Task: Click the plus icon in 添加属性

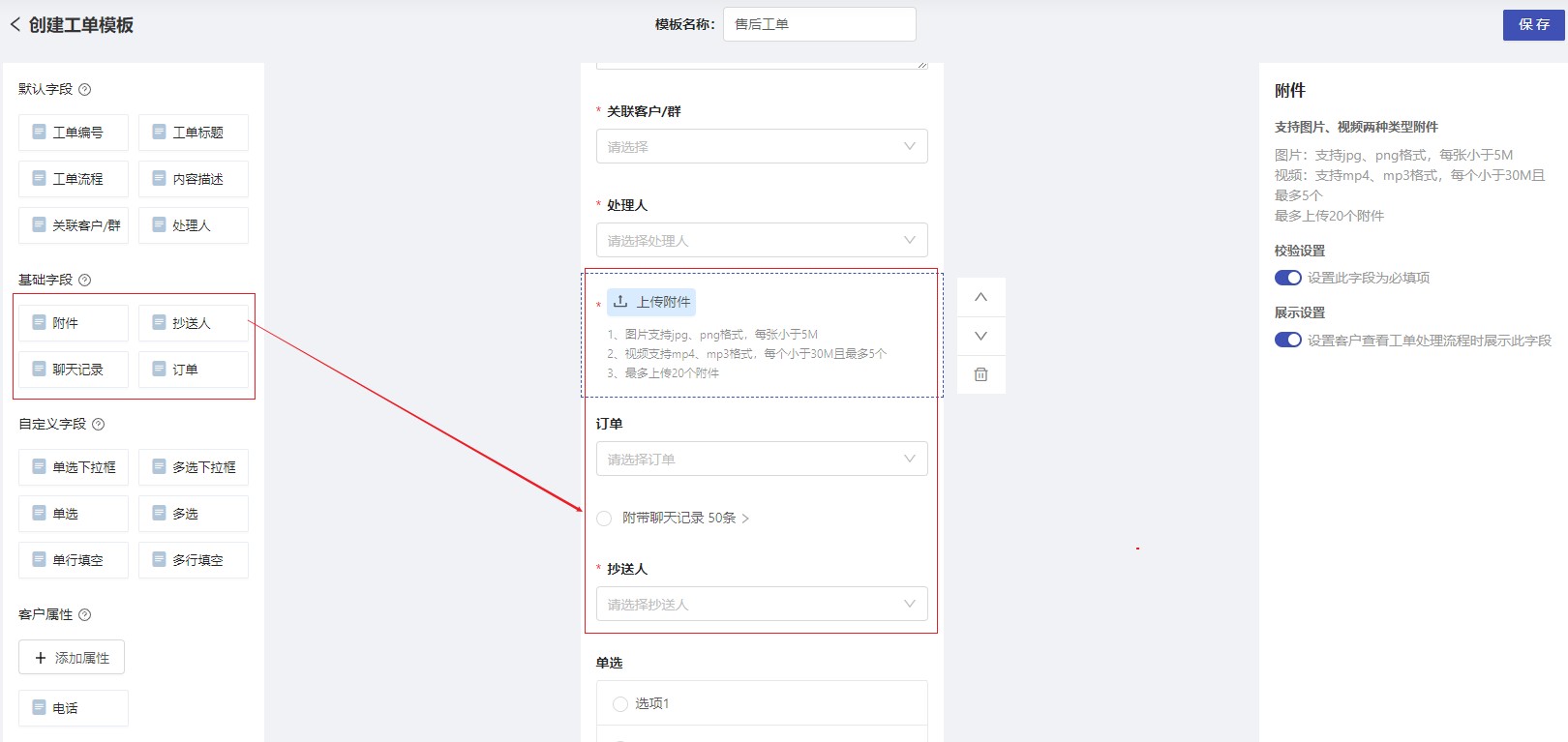Action: coord(41,658)
